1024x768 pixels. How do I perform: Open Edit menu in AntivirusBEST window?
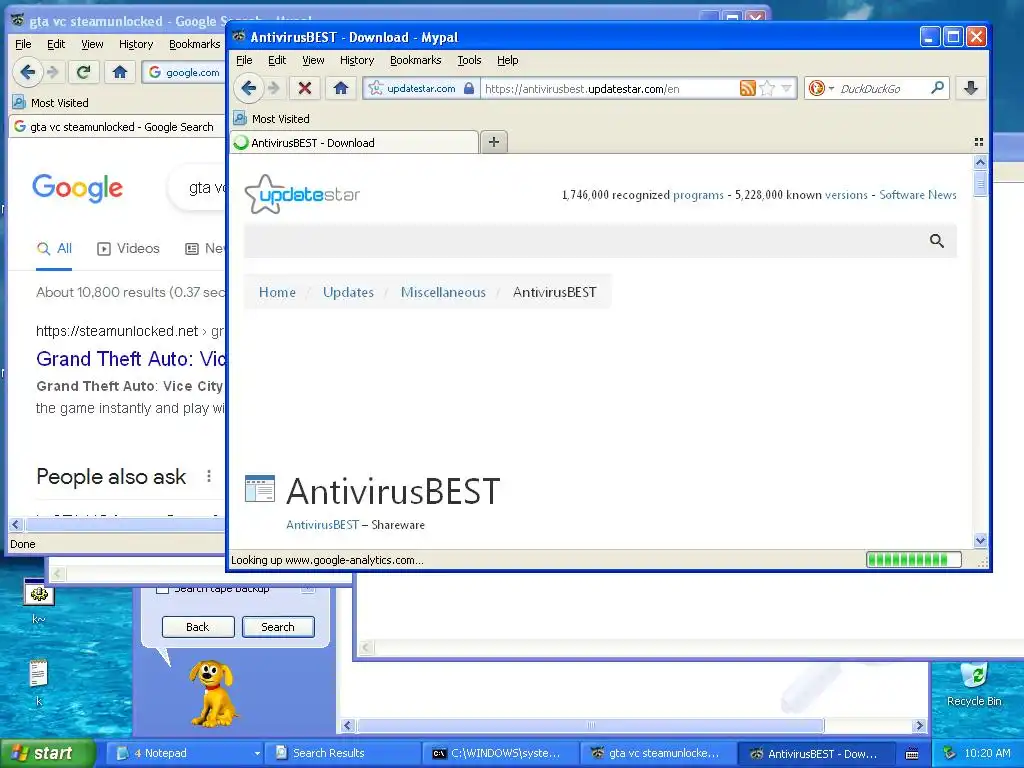point(277,60)
